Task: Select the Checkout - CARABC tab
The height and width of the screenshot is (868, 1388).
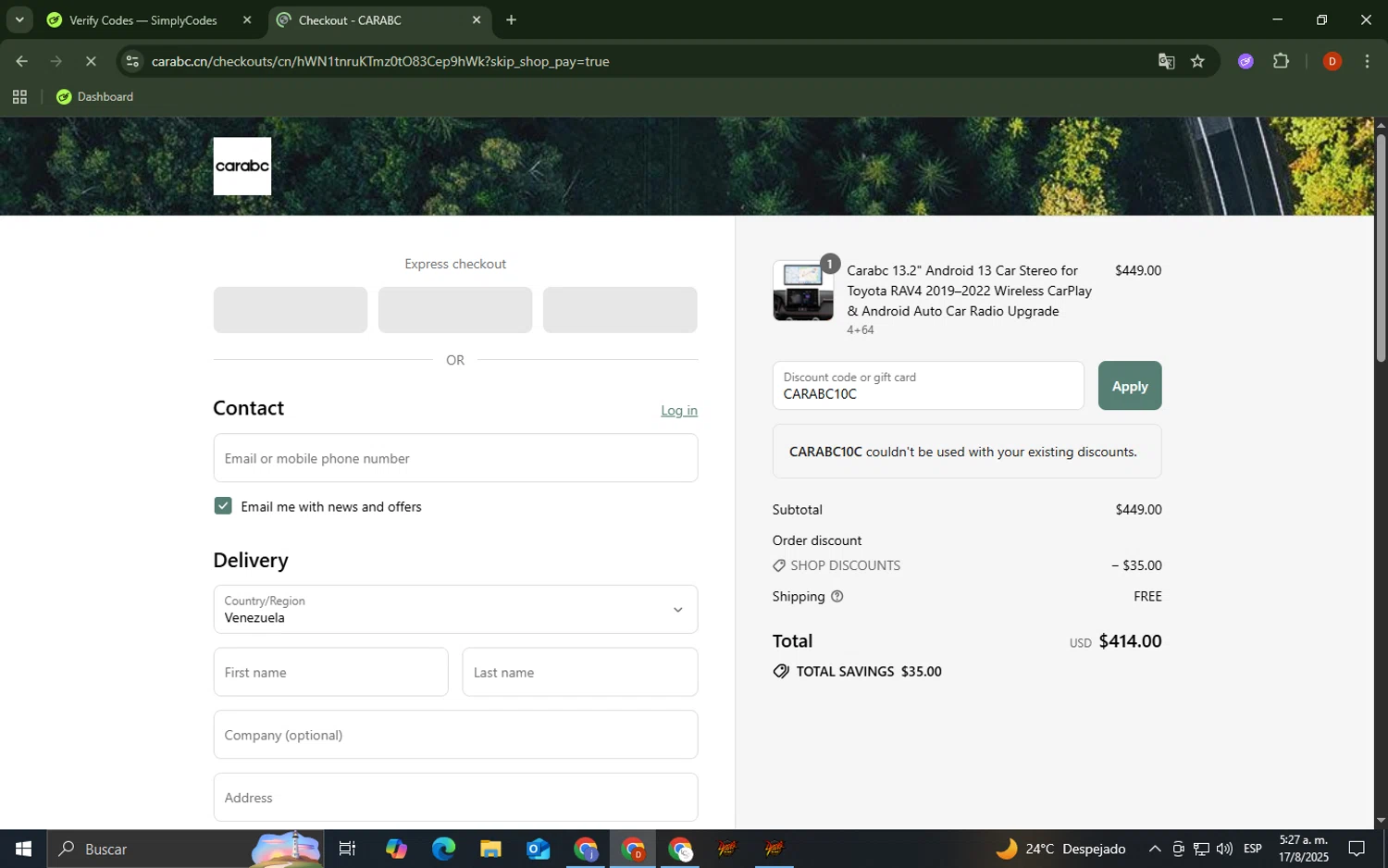Action: coord(379,20)
